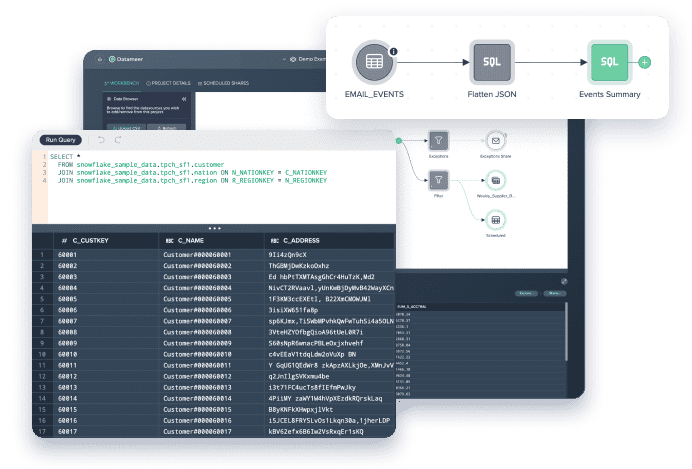
Task: Open the Exceptions Share email node
Action: (496, 141)
